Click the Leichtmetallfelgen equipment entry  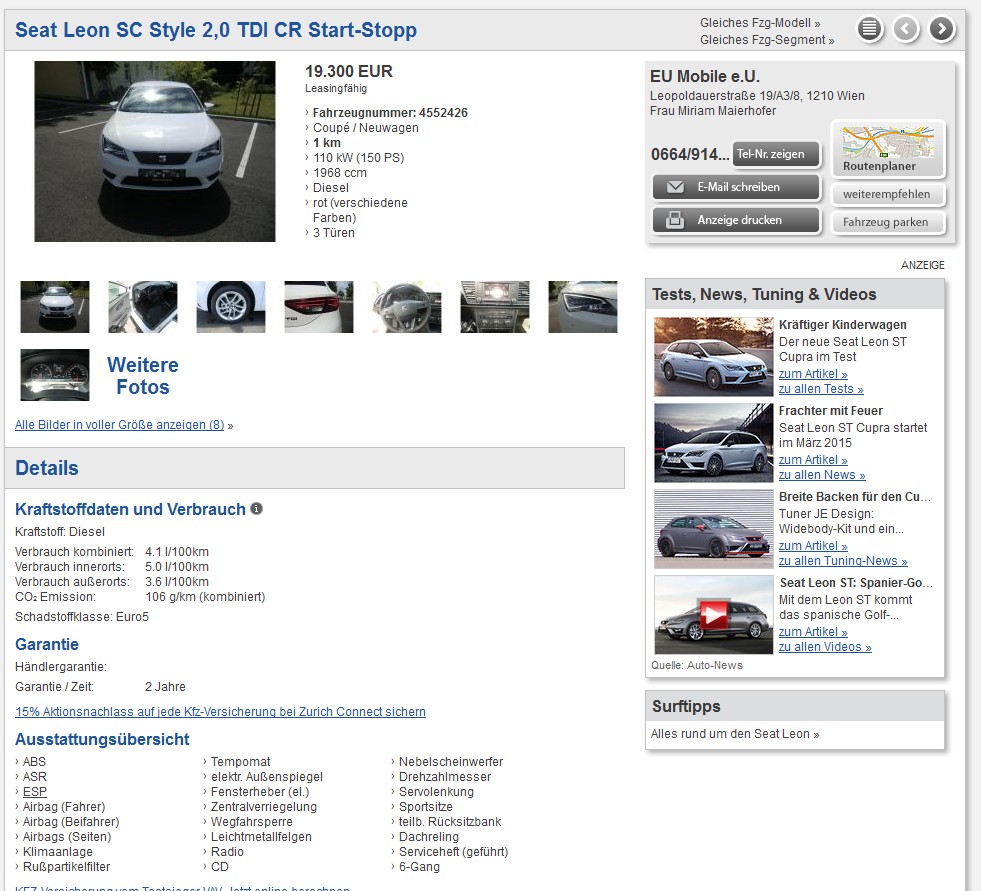[261, 837]
